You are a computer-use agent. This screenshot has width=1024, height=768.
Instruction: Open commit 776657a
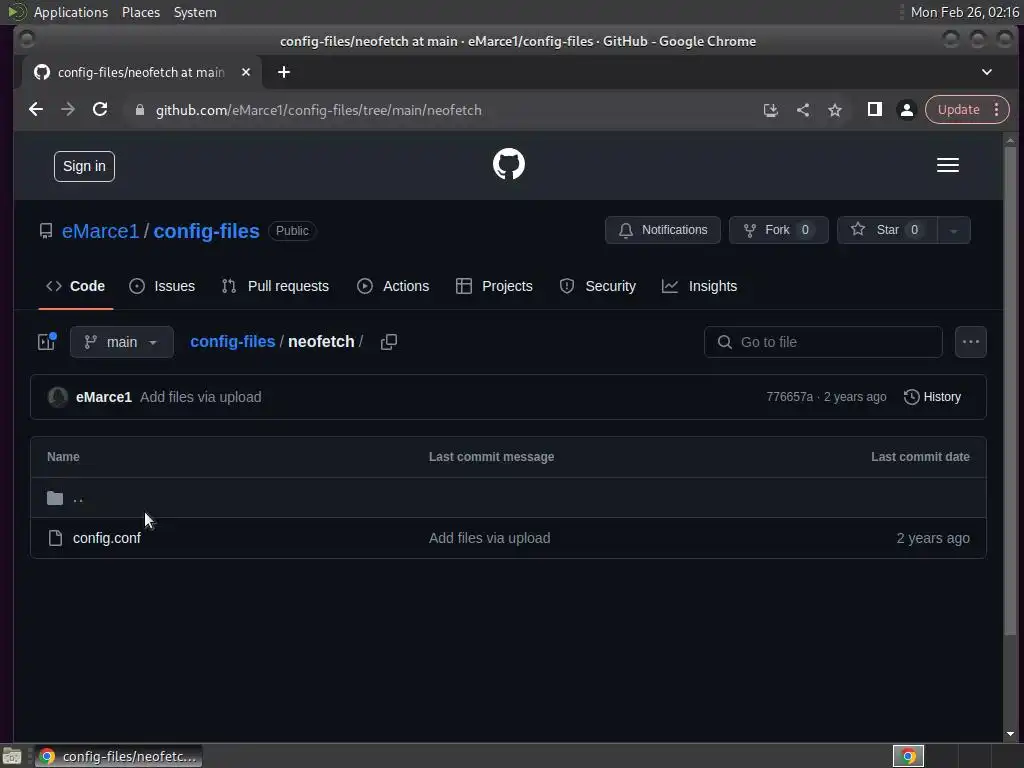[790, 396]
